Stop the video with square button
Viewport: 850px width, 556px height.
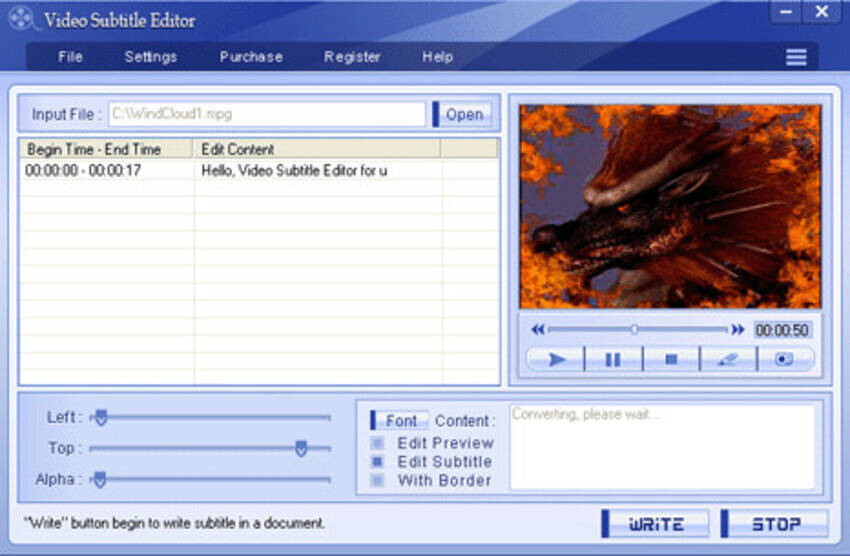(671, 359)
